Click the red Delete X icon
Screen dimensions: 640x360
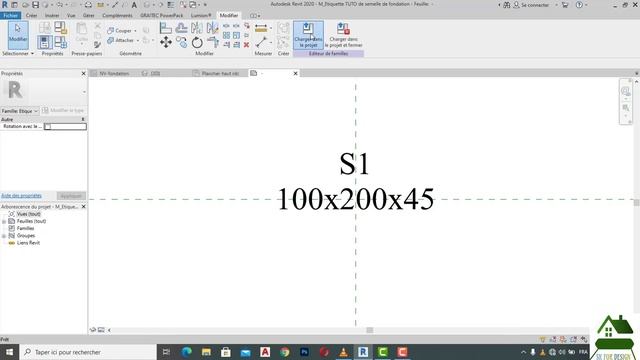(247, 45)
